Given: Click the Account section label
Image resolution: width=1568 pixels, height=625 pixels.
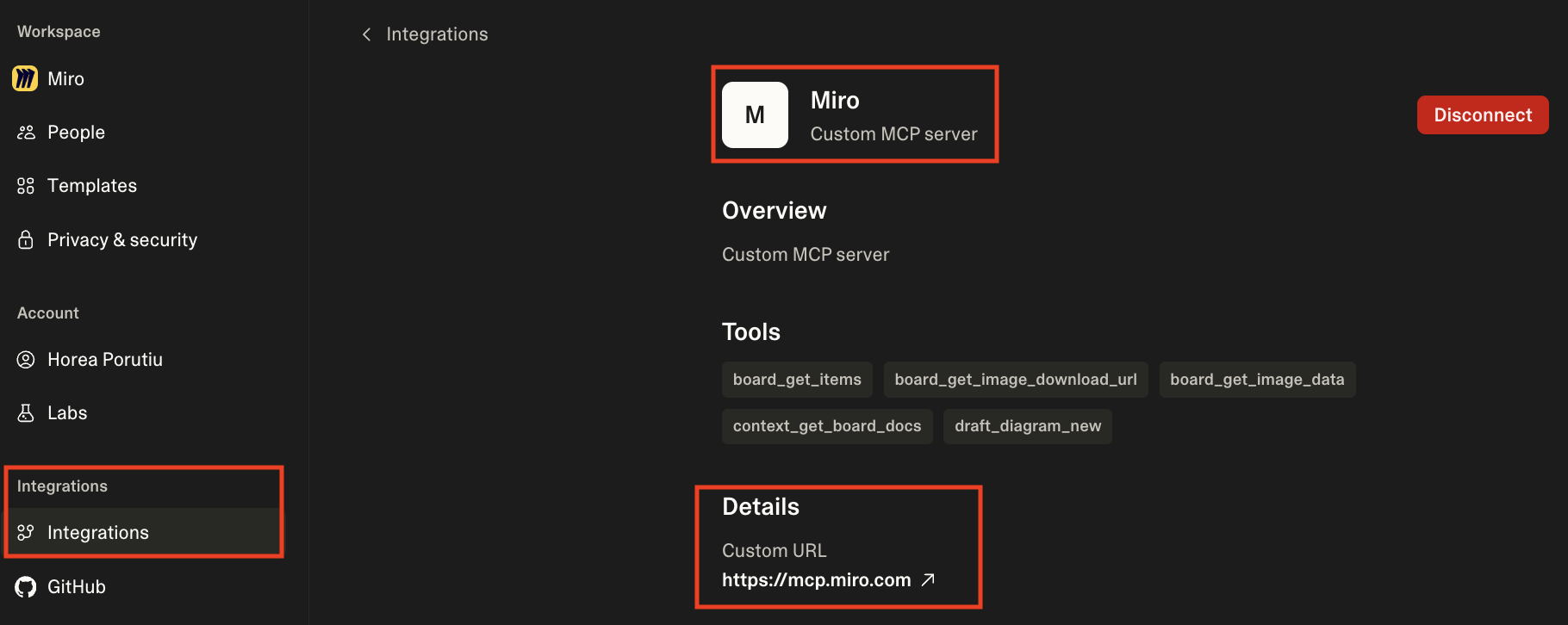Looking at the screenshot, I should (x=48, y=313).
